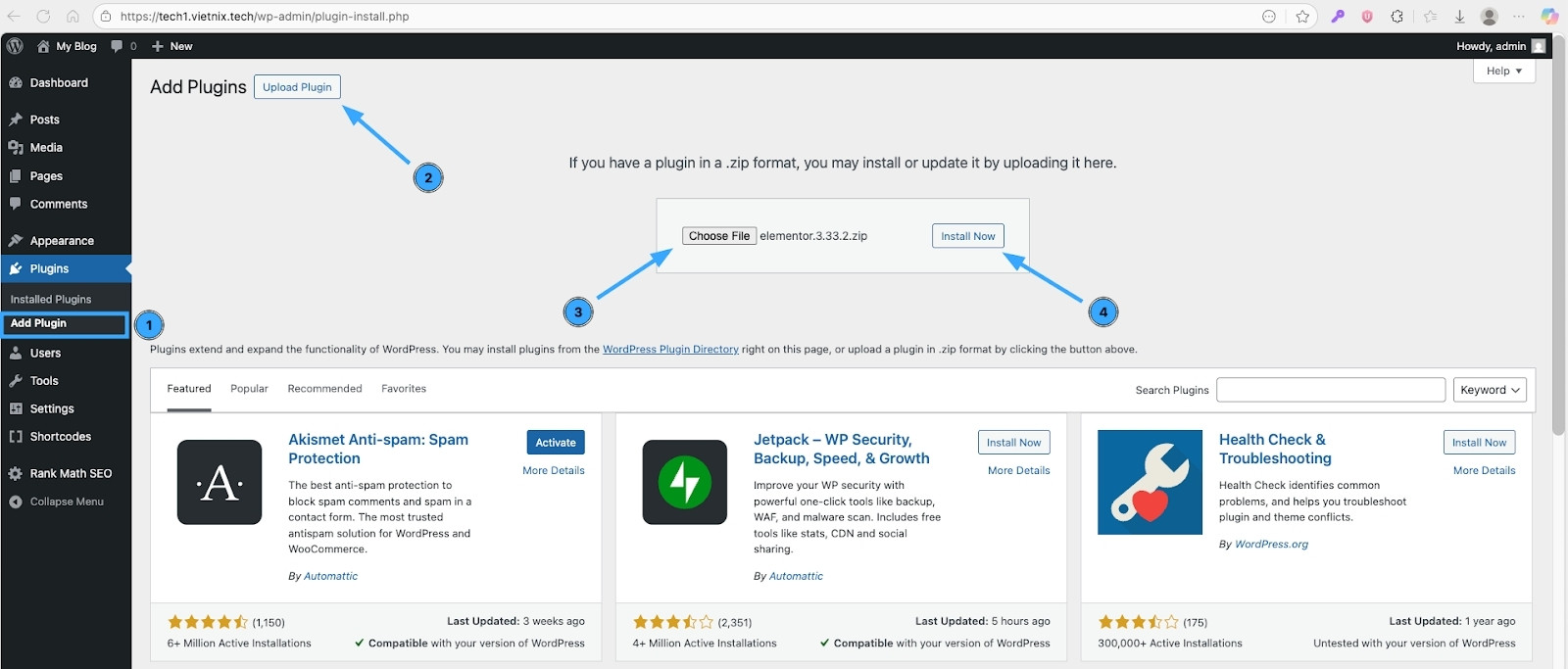Click the page vertical scrollbar
Image resolution: width=1568 pixels, height=669 pixels.
(1559, 235)
